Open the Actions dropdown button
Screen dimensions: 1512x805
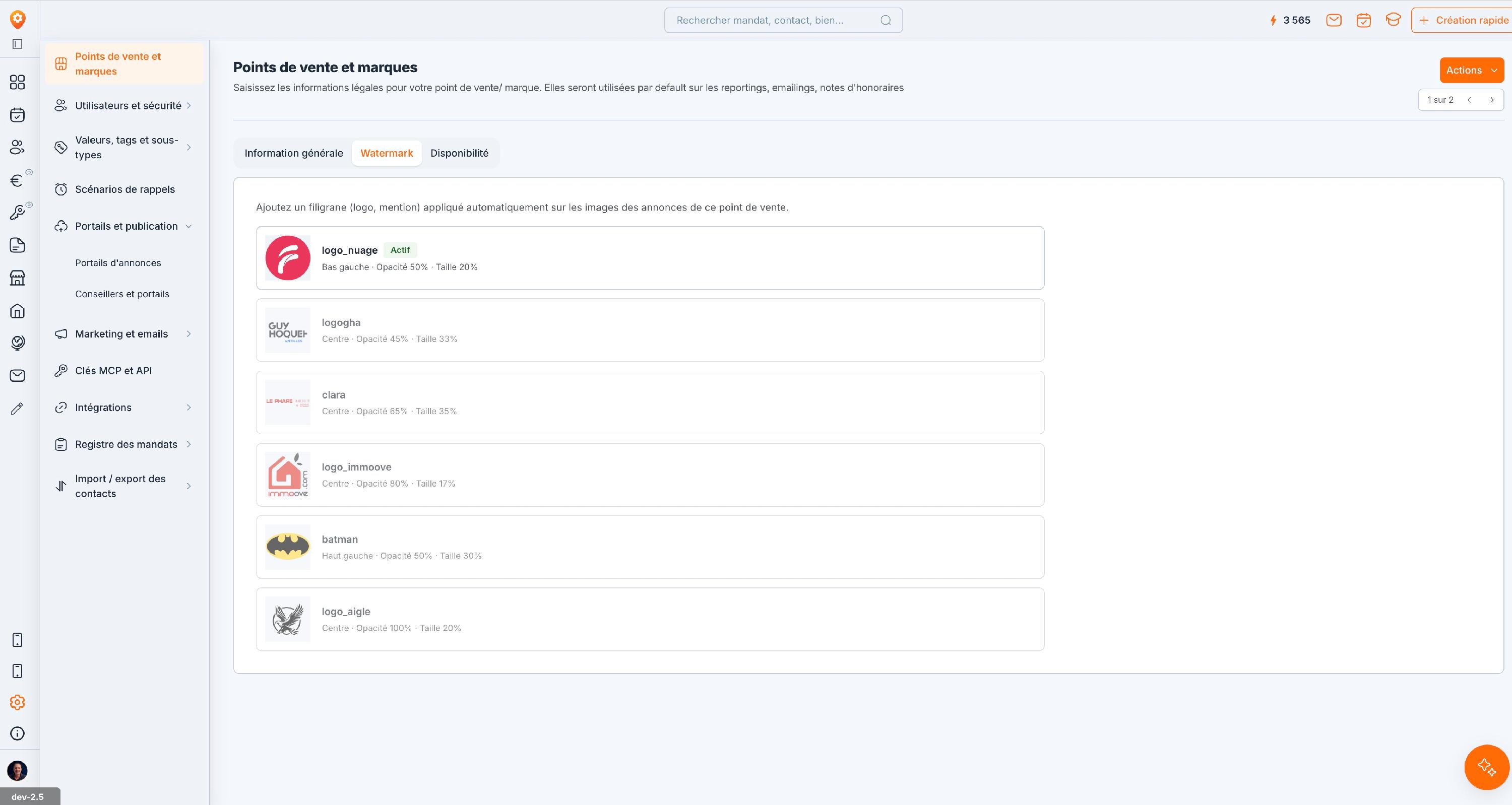pos(1472,71)
